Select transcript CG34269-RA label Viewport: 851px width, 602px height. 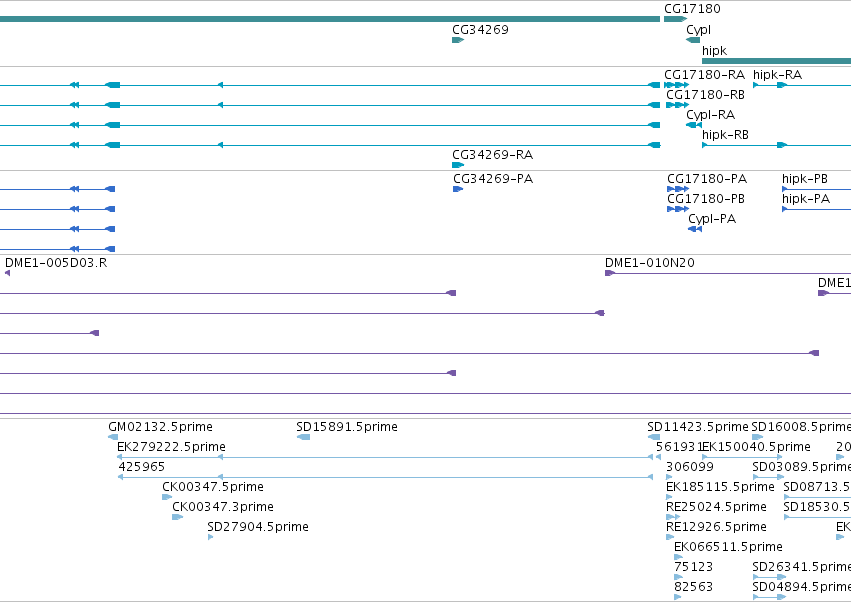[x=493, y=155]
